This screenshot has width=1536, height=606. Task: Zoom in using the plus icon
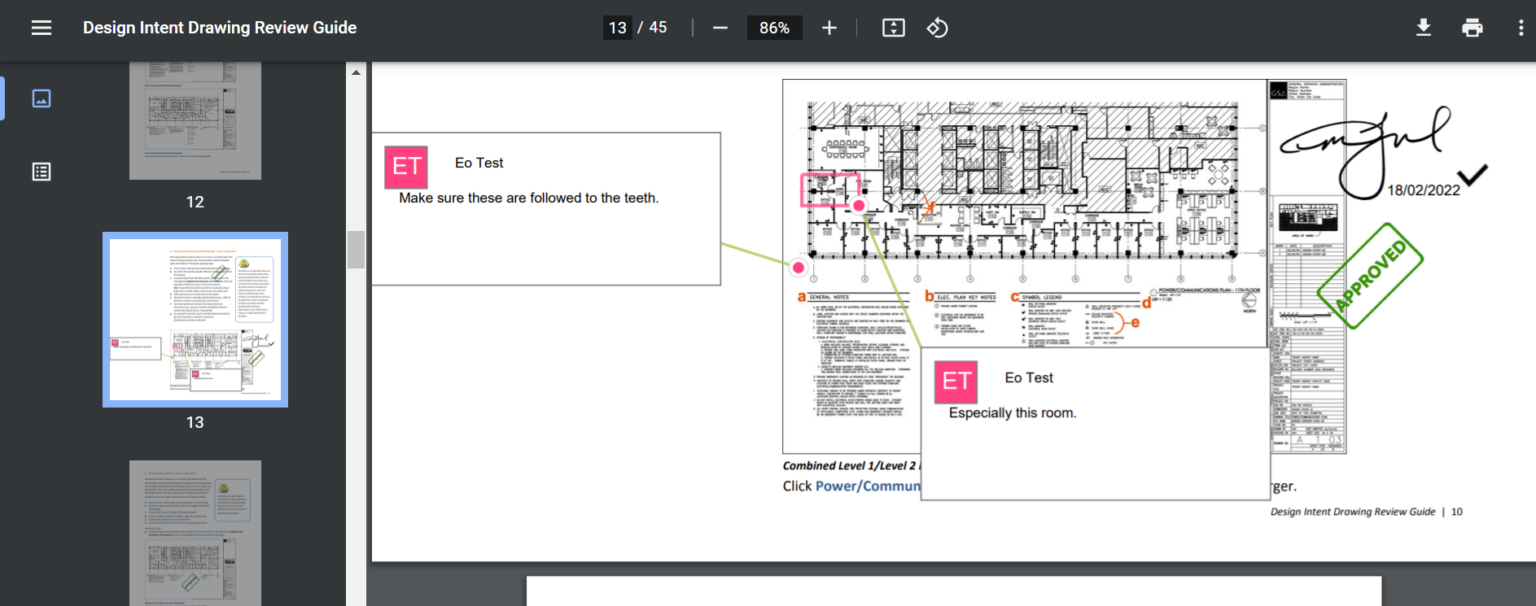click(829, 27)
